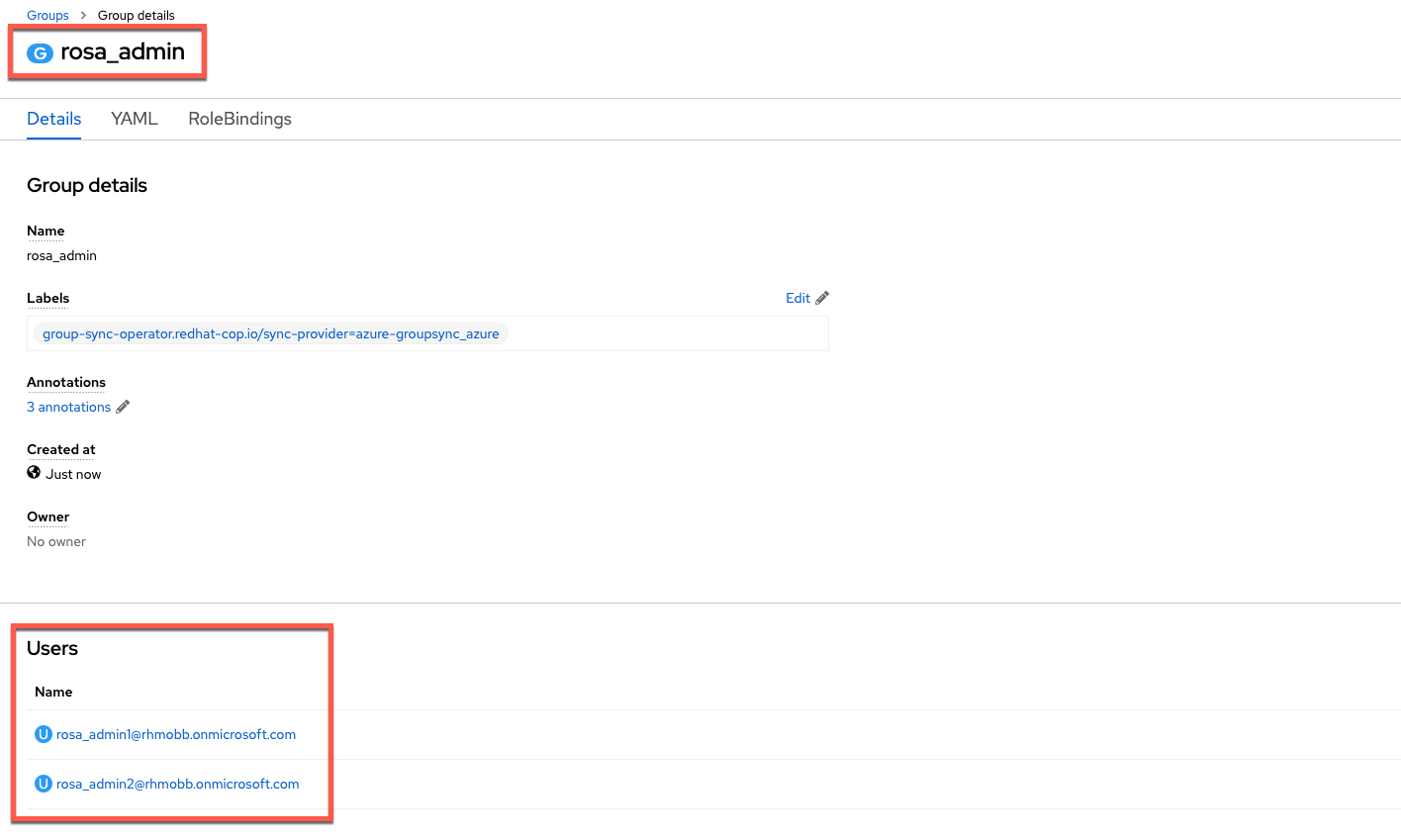Click the Annotations field heading
The image size is (1401, 840).
coord(66,382)
